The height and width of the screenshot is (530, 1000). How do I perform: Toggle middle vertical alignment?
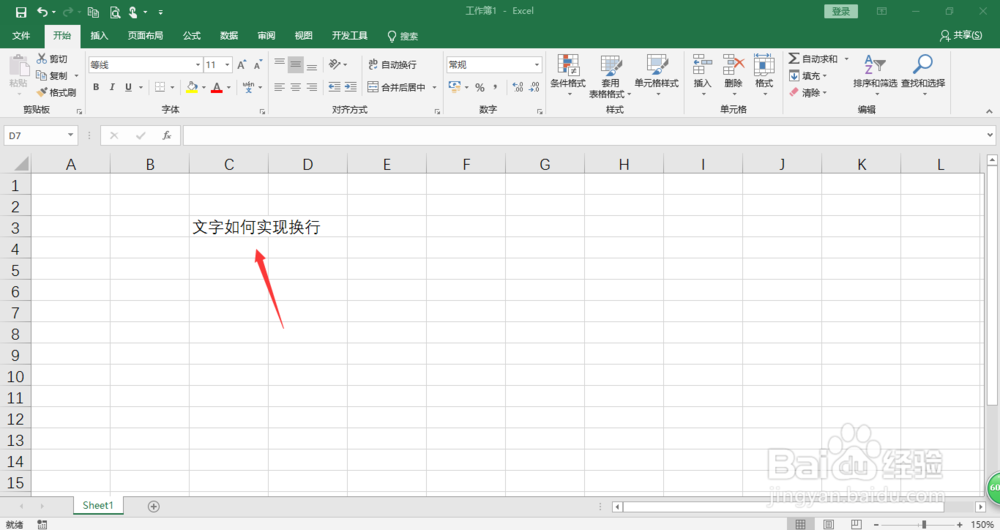(x=295, y=64)
